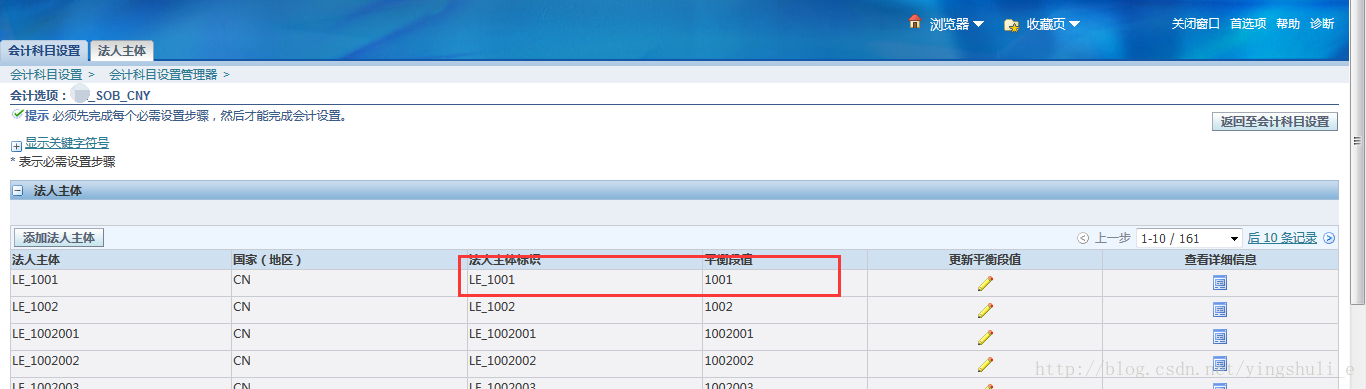Click the home icon beside 浏览器
The height and width of the screenshot is (389, 1366).
[914, 22]
